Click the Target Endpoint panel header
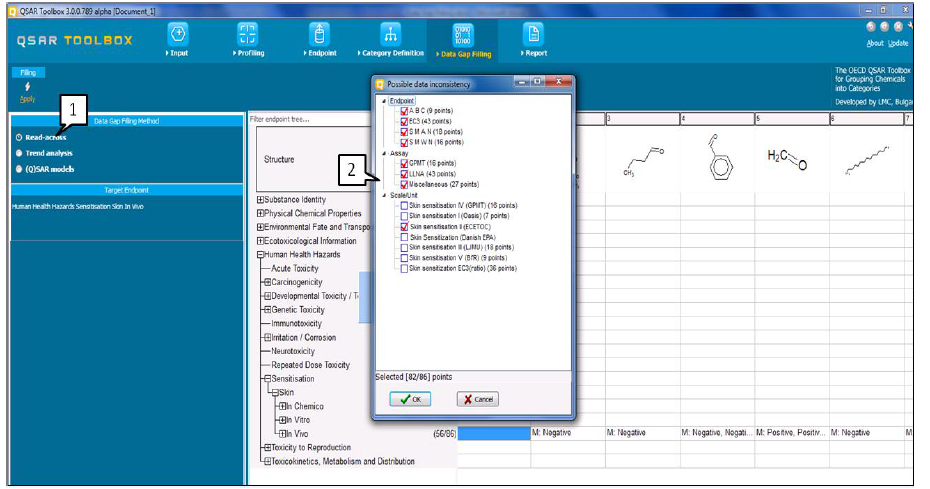Viewport: 930px width, 489px height. point(127,190)
